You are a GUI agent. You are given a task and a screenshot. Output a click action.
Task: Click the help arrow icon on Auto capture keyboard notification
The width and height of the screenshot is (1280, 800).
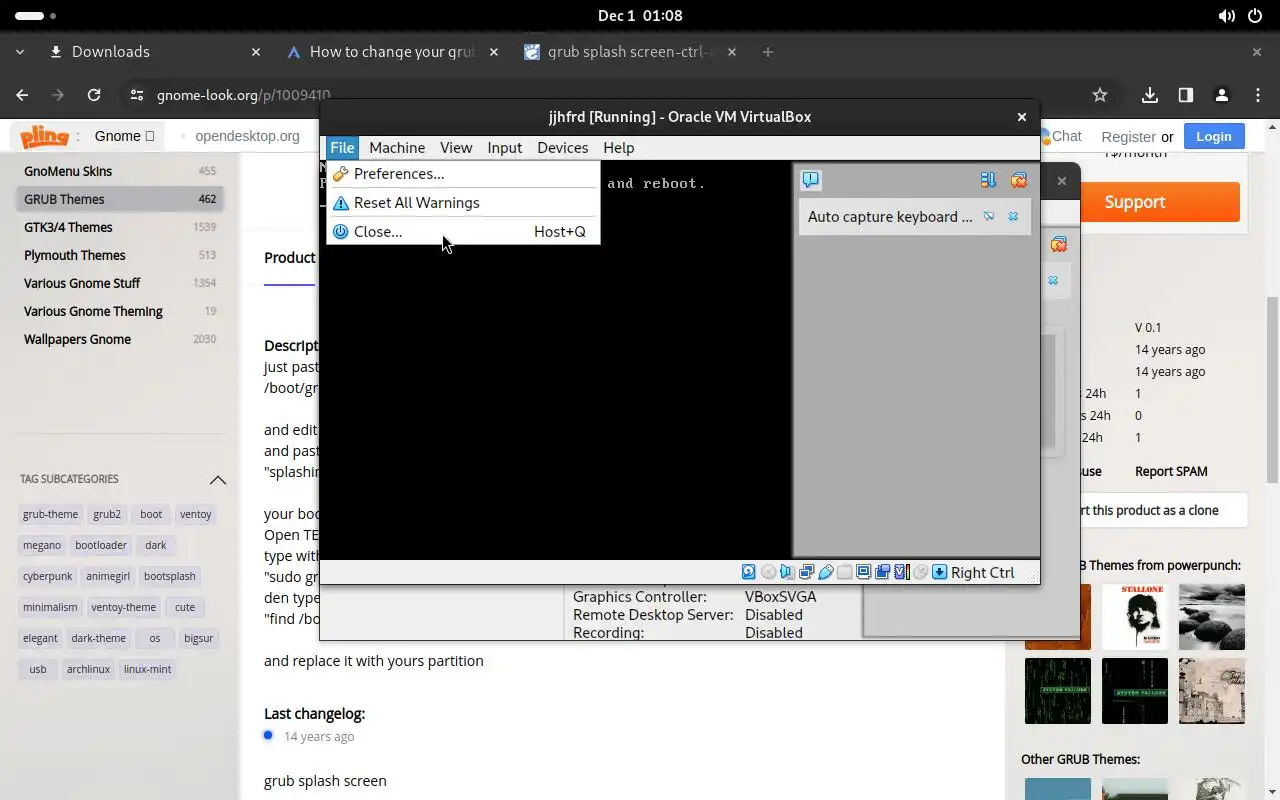click(x=989, y=216)
